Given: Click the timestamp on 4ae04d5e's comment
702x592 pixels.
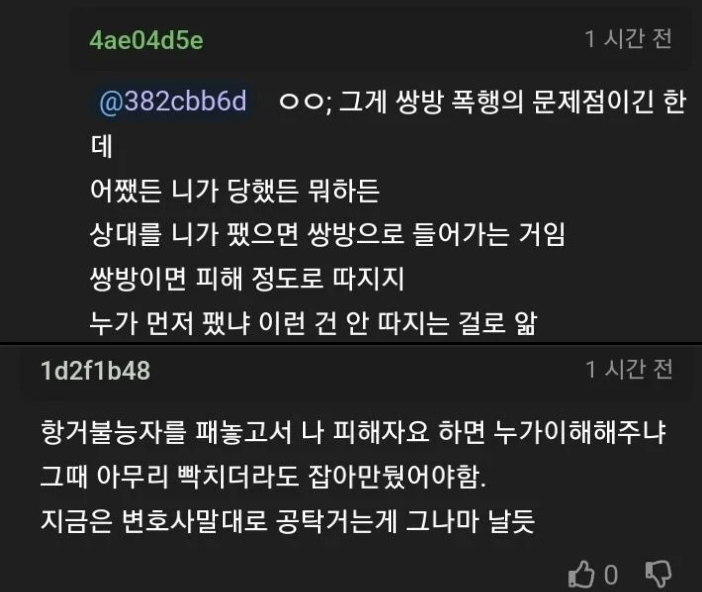Looking at the screenshot, I should tap(629, 39).
